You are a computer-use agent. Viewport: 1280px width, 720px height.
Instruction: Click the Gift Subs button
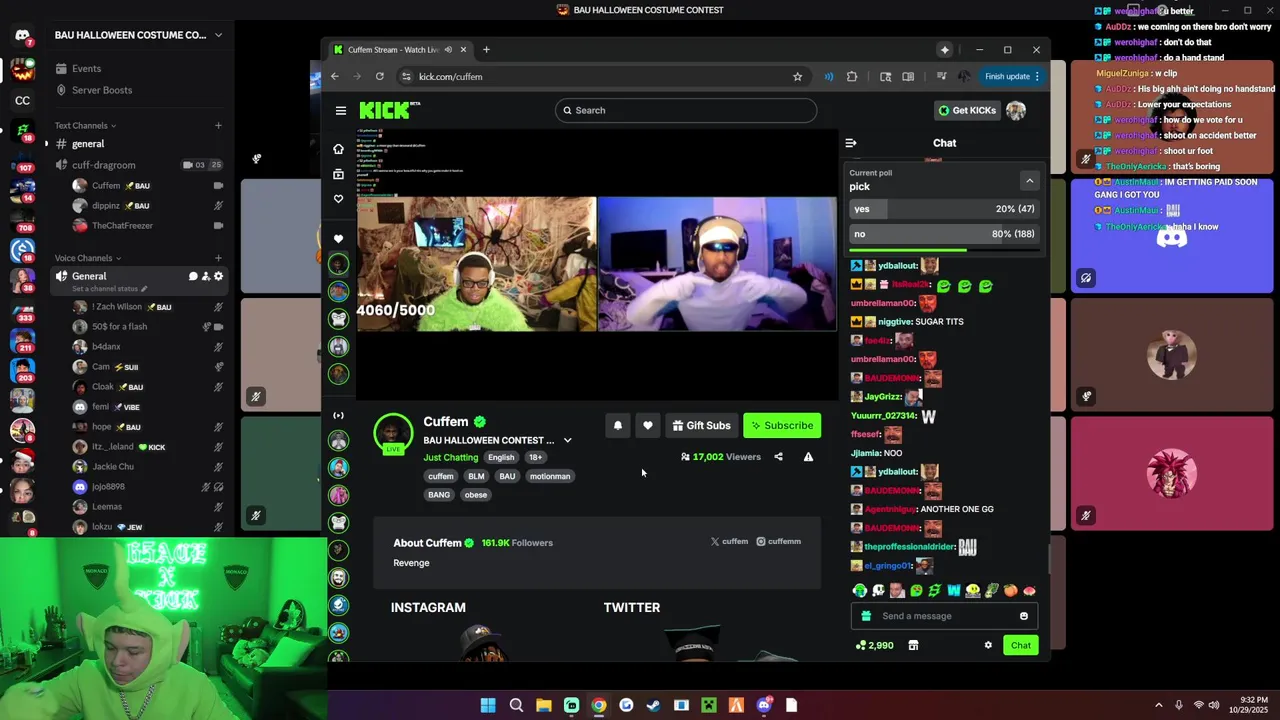(701, 426)
